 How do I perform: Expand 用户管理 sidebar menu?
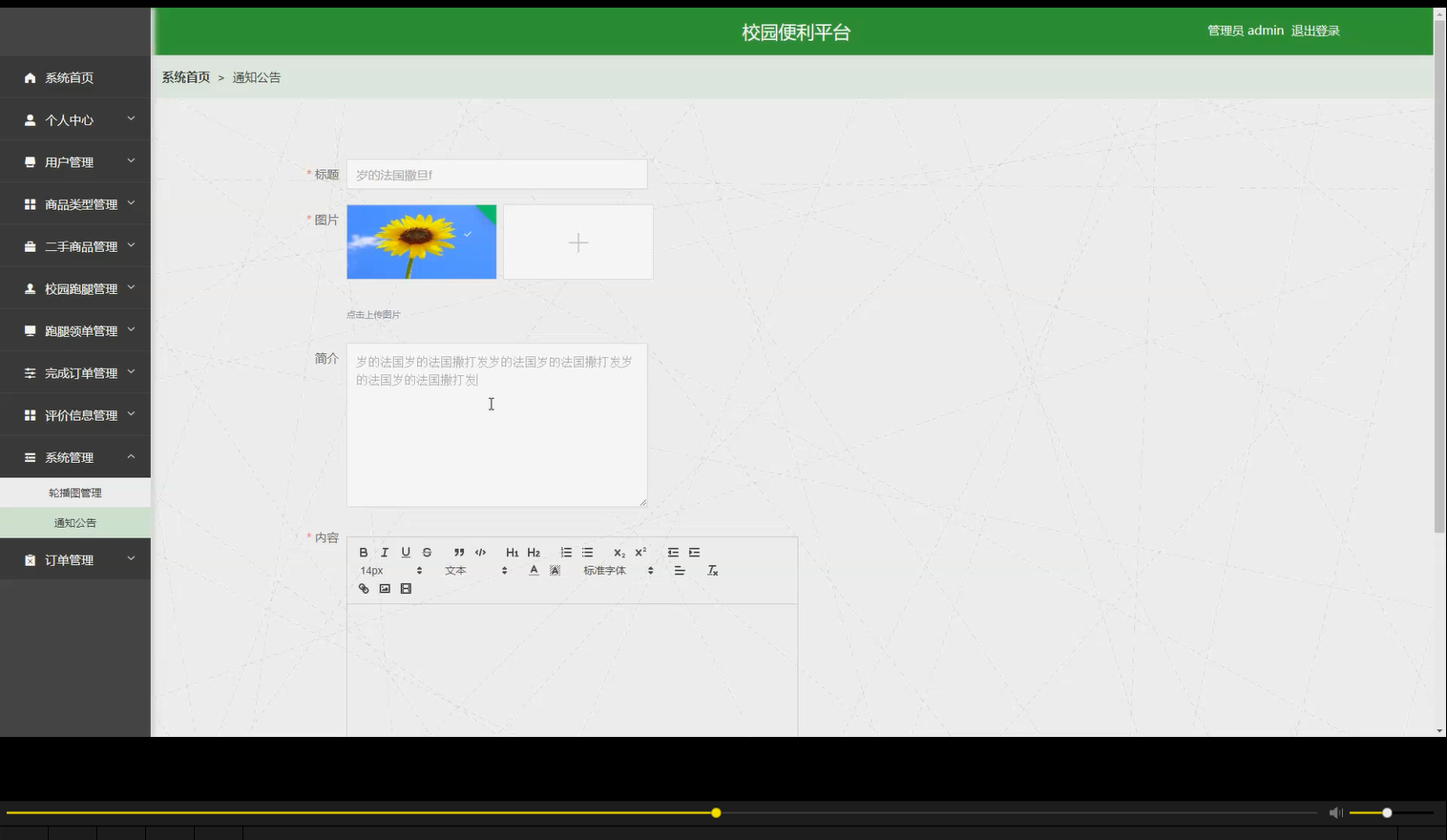75,161
